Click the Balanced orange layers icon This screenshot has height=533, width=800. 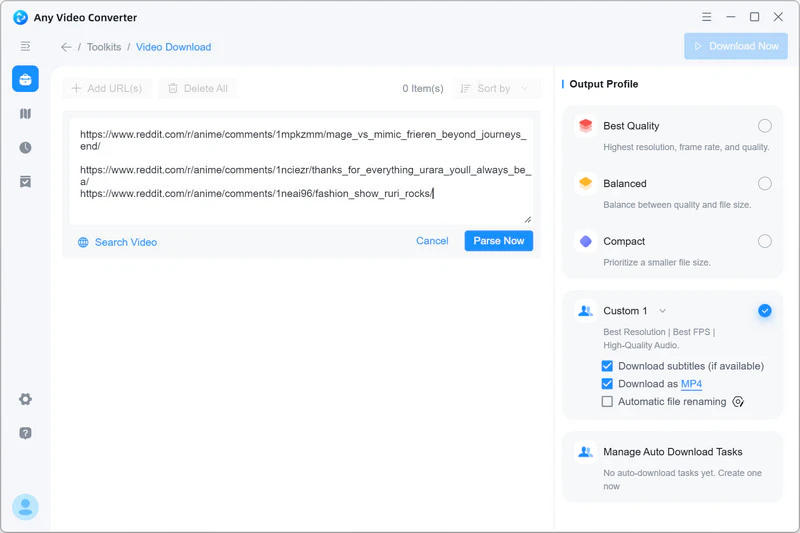tap(586, 183)
